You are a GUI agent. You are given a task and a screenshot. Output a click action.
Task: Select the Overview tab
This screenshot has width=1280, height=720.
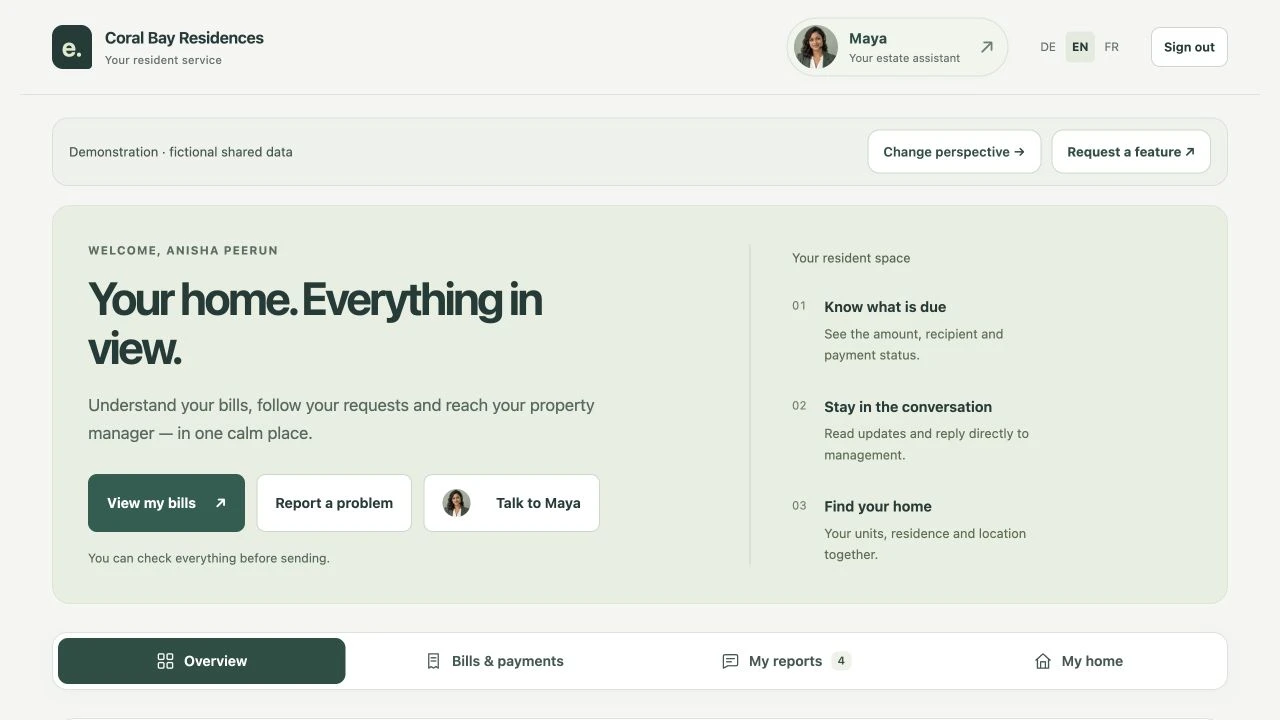(202, 661)
